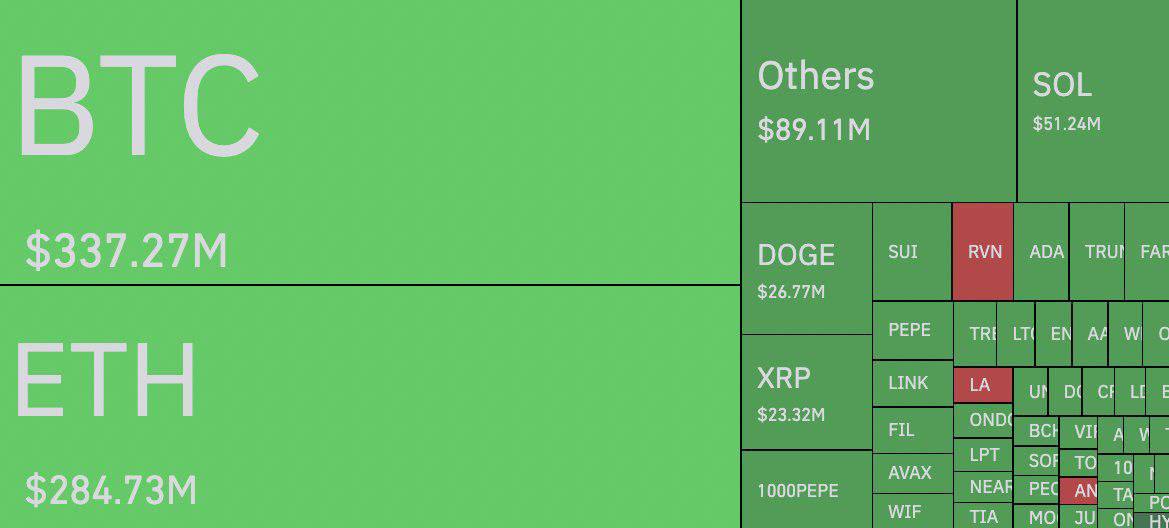Select the DOGE $26.77M tile
1169x528 pixels.
pyautogui.click(x=807, y=268)
